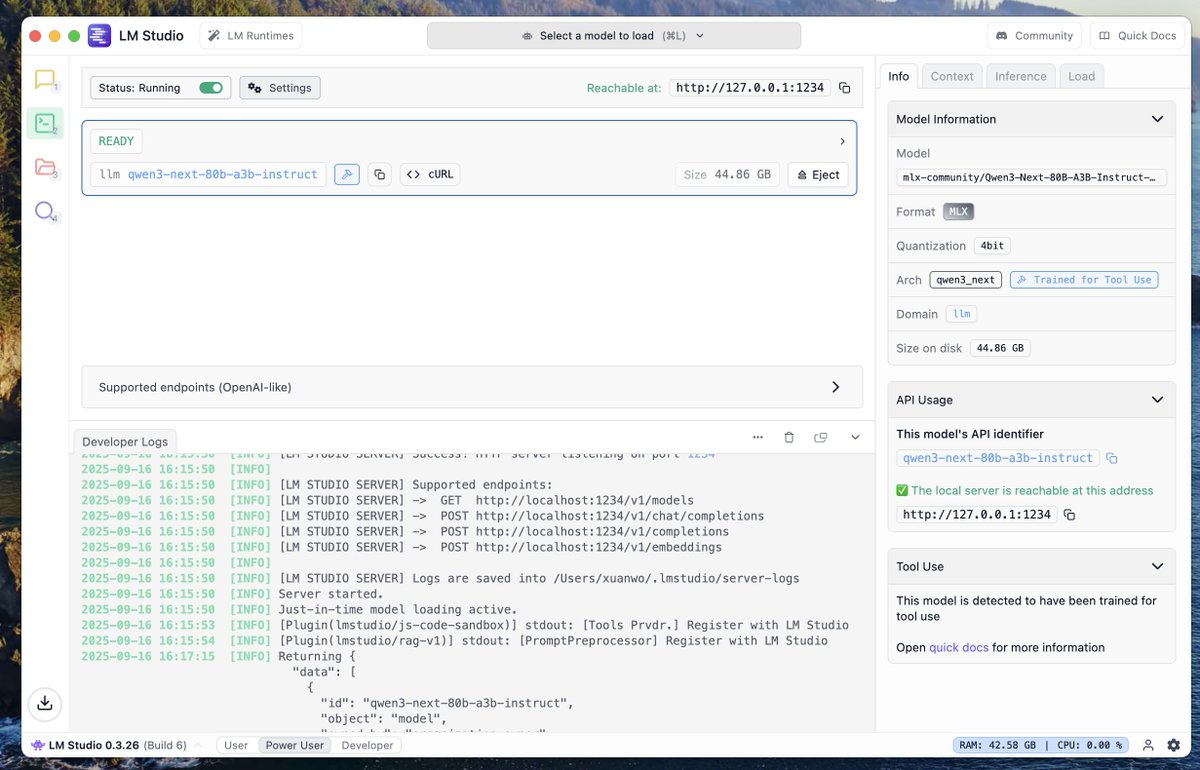Click the model path mlx-community/Qwen3-Next field
Screen dimensions: 1200x770
(x=1031, y=177)
